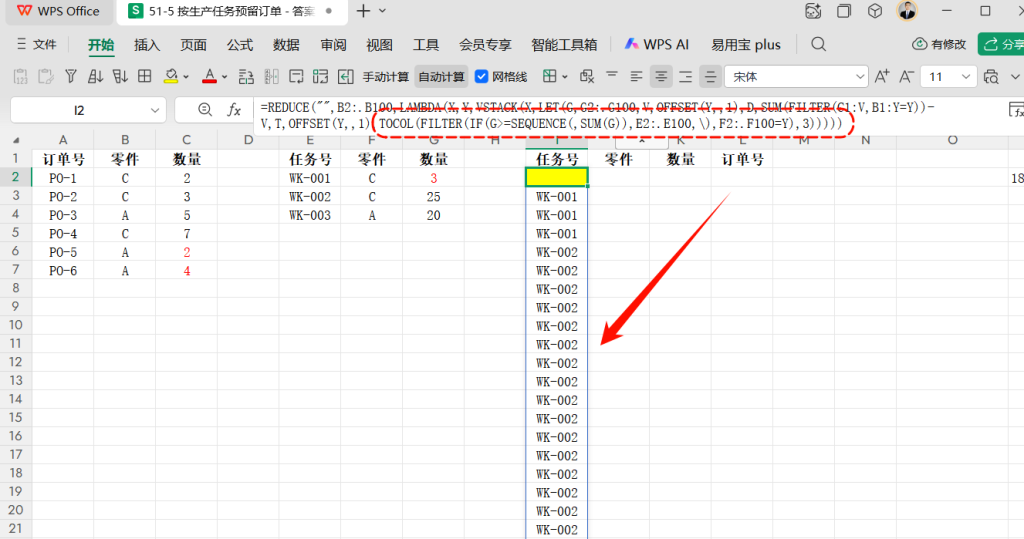Open the user profile avatar
The width and height of the screenshot is (1024, 539).
point(907,10)
